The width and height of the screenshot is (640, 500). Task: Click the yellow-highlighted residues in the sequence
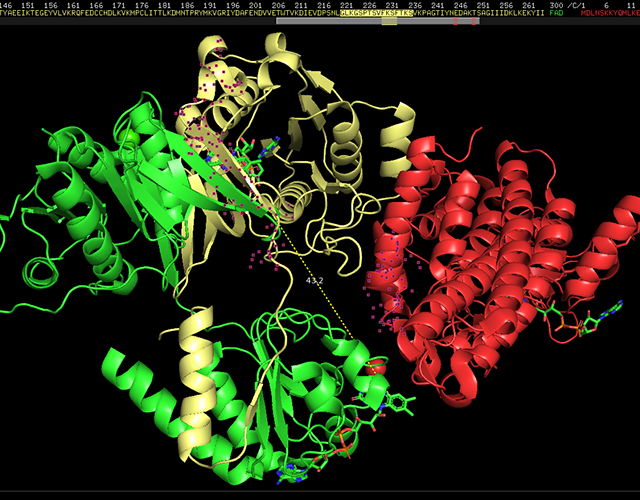(x=374, y=14)
